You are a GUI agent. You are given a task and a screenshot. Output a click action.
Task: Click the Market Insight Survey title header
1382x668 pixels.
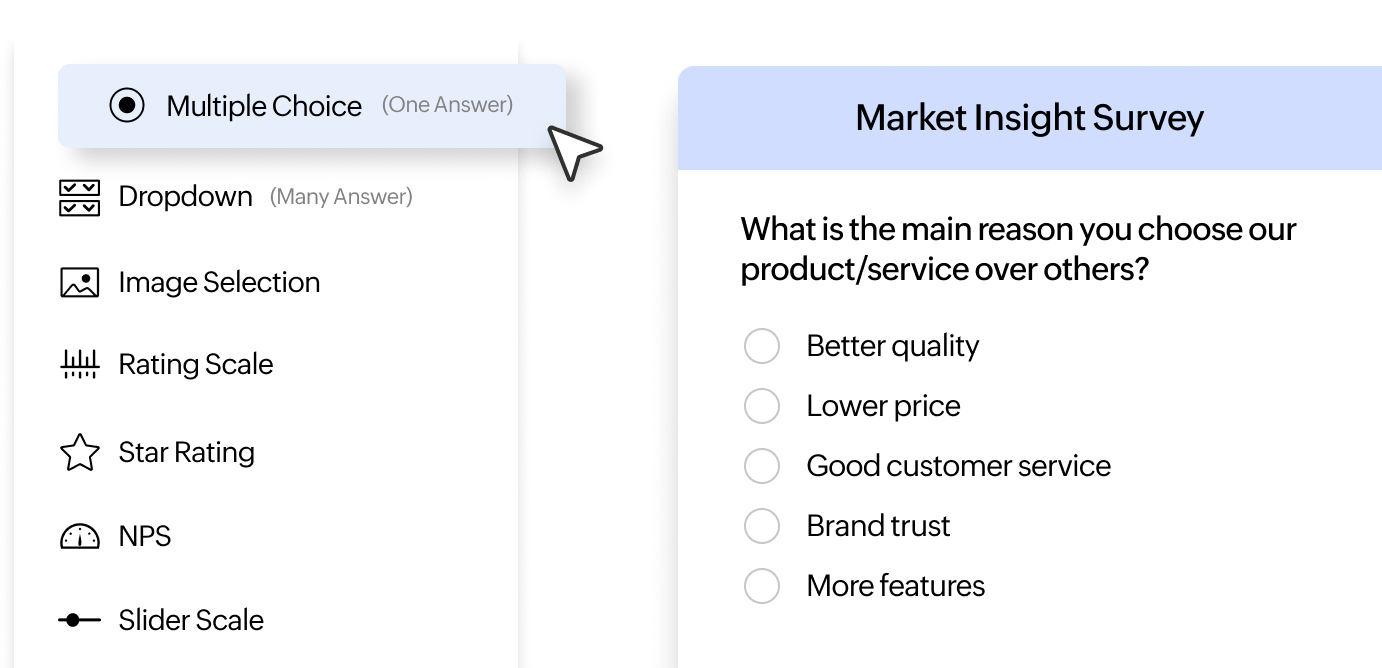pyautogui.click(x=1029, y=118)
